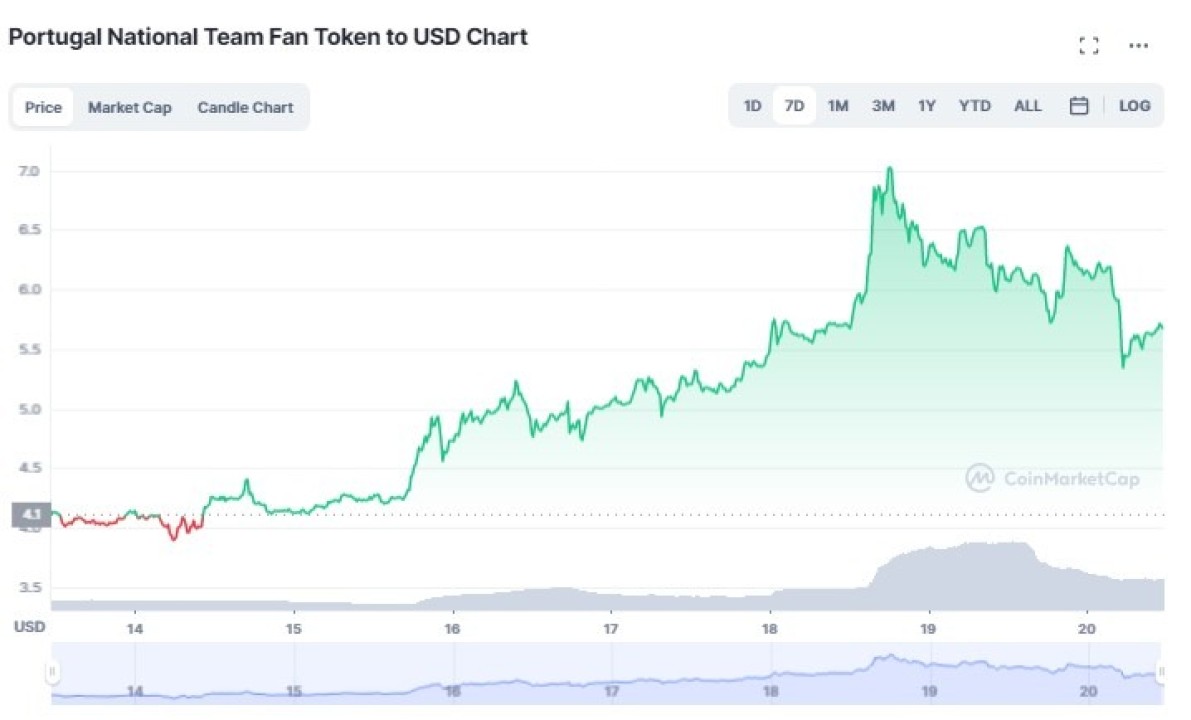
Task: Select the ALL time range
Action: click(1028, 106)
